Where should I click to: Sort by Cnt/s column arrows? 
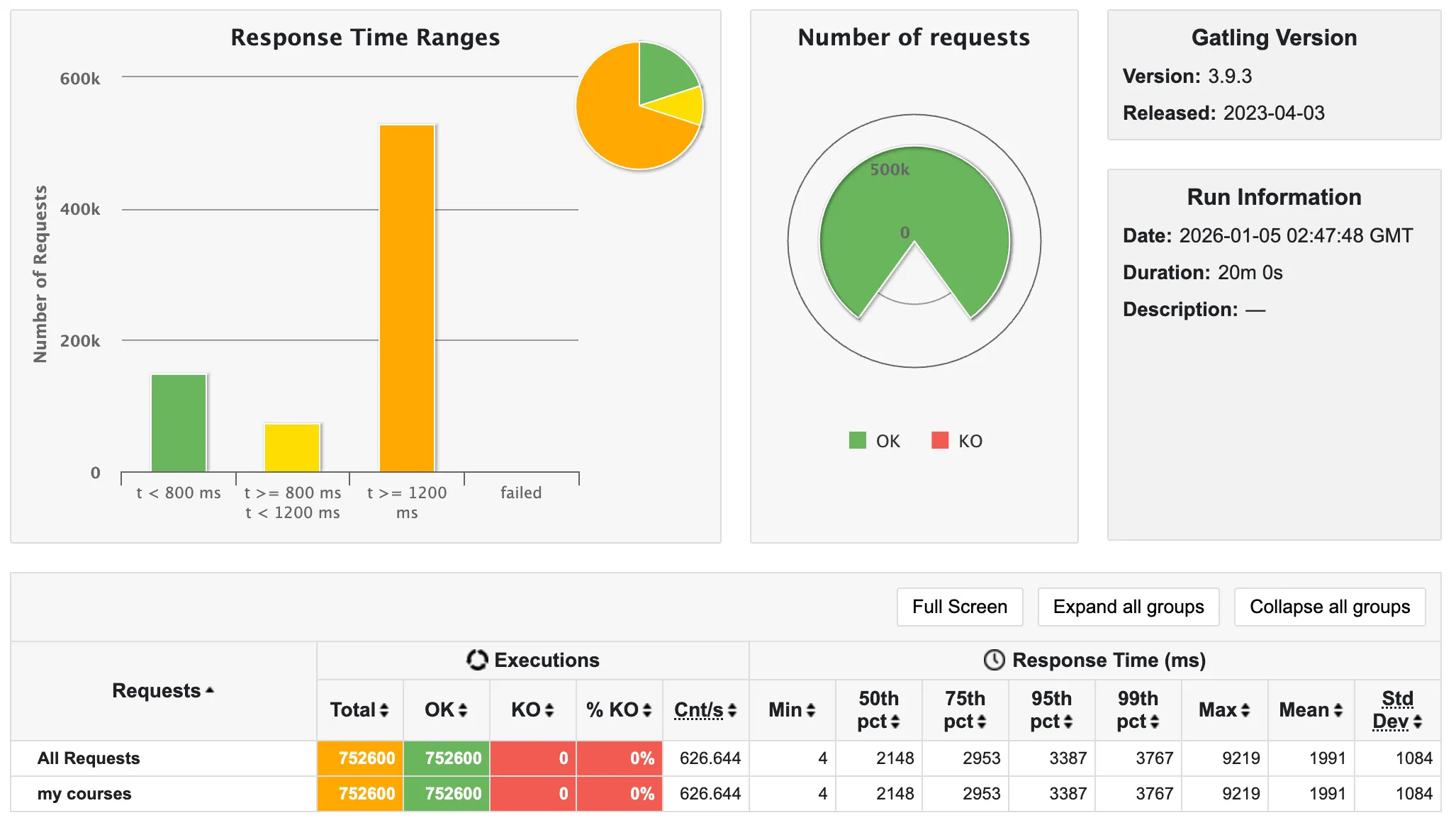732,710
